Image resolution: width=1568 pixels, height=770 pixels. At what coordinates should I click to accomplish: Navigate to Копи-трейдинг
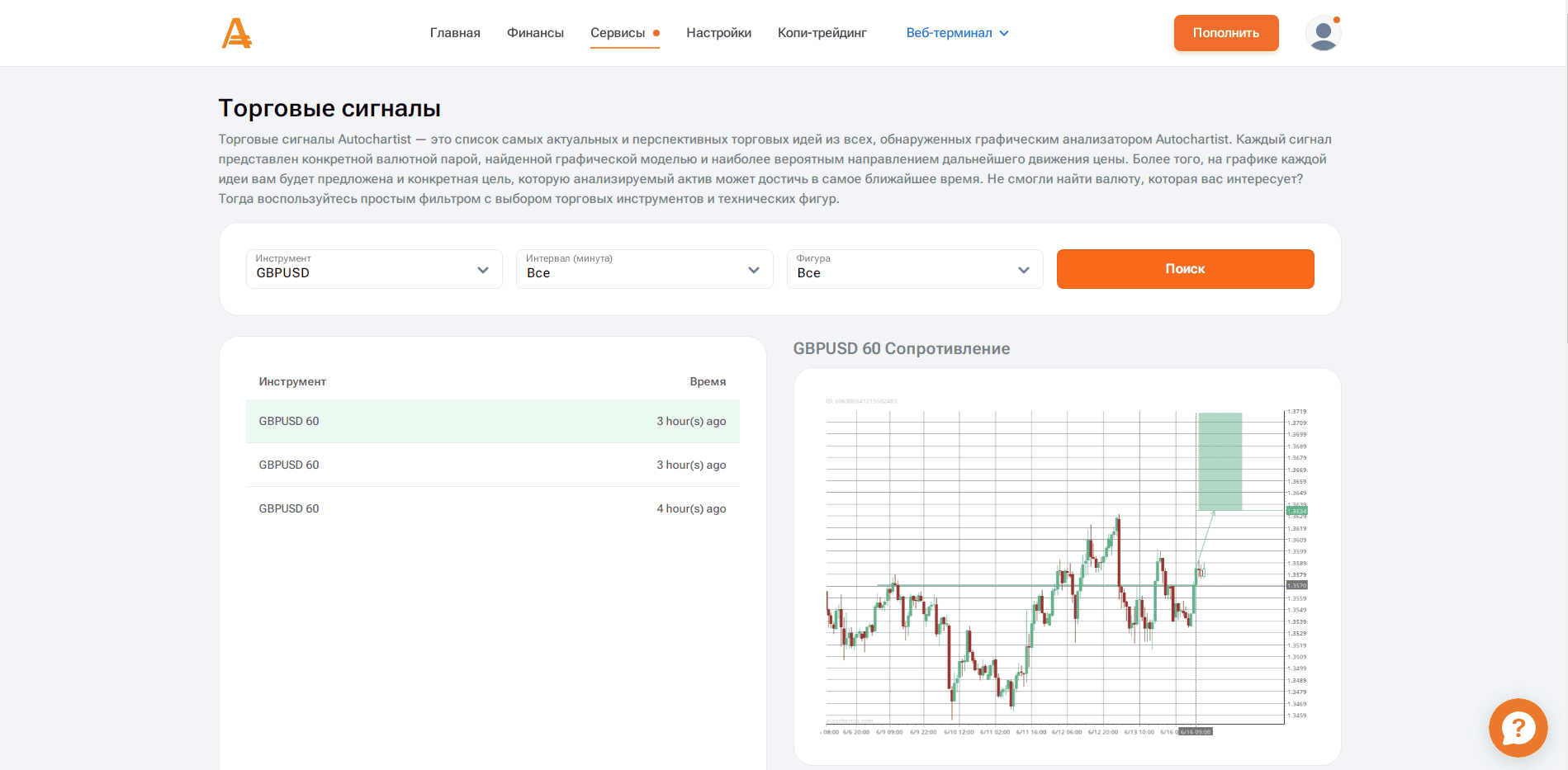(x=822, y=33)
